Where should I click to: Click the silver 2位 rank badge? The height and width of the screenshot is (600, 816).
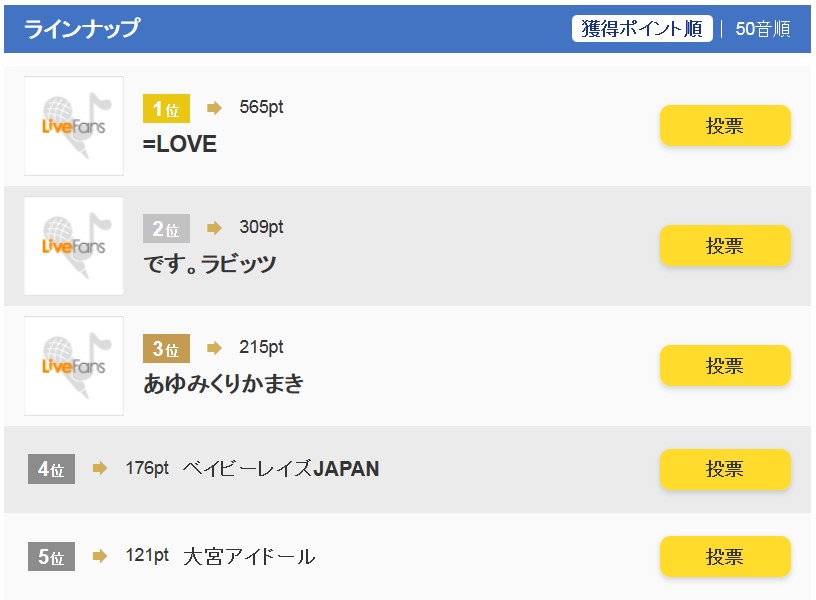[x=166, y=228]
